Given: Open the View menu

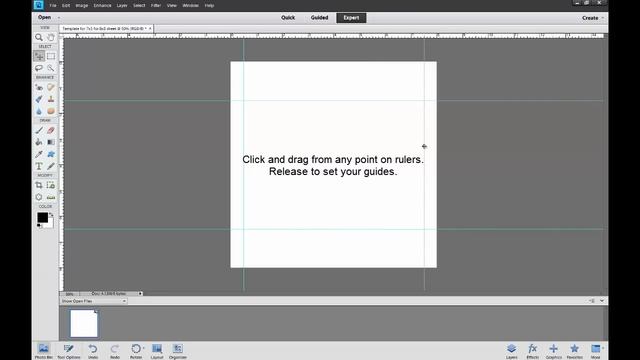Looking at the screenshot, I should pos(172,6).
